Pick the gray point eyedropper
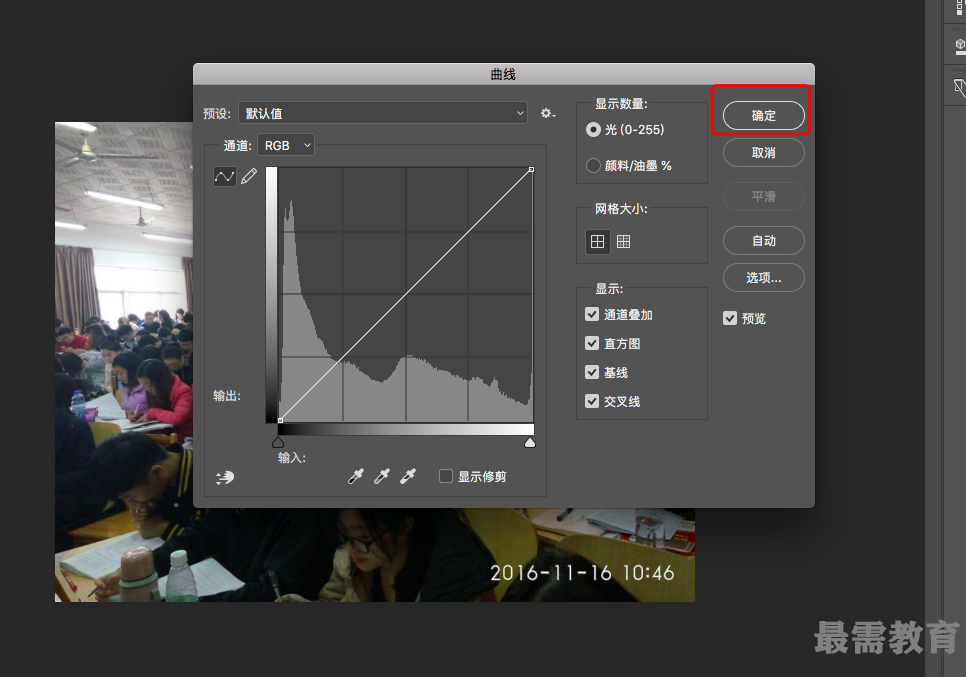 pyautogui.click(x=382, y=476)
